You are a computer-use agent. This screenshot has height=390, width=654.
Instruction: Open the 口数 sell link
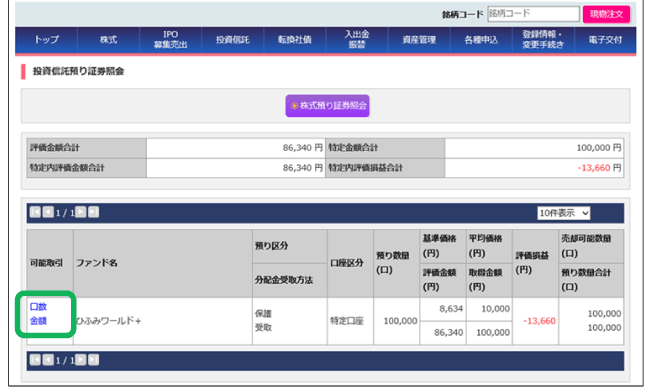click(x=38, y=307)
